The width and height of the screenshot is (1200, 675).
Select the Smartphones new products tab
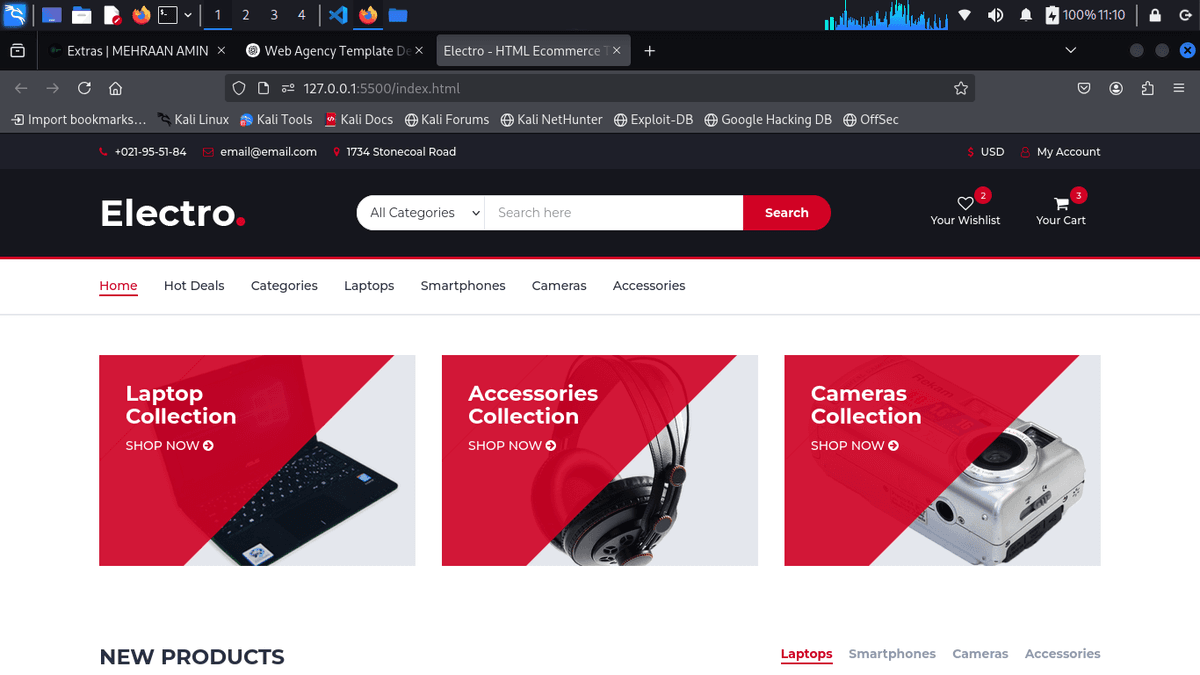click(x=892, y=654)
